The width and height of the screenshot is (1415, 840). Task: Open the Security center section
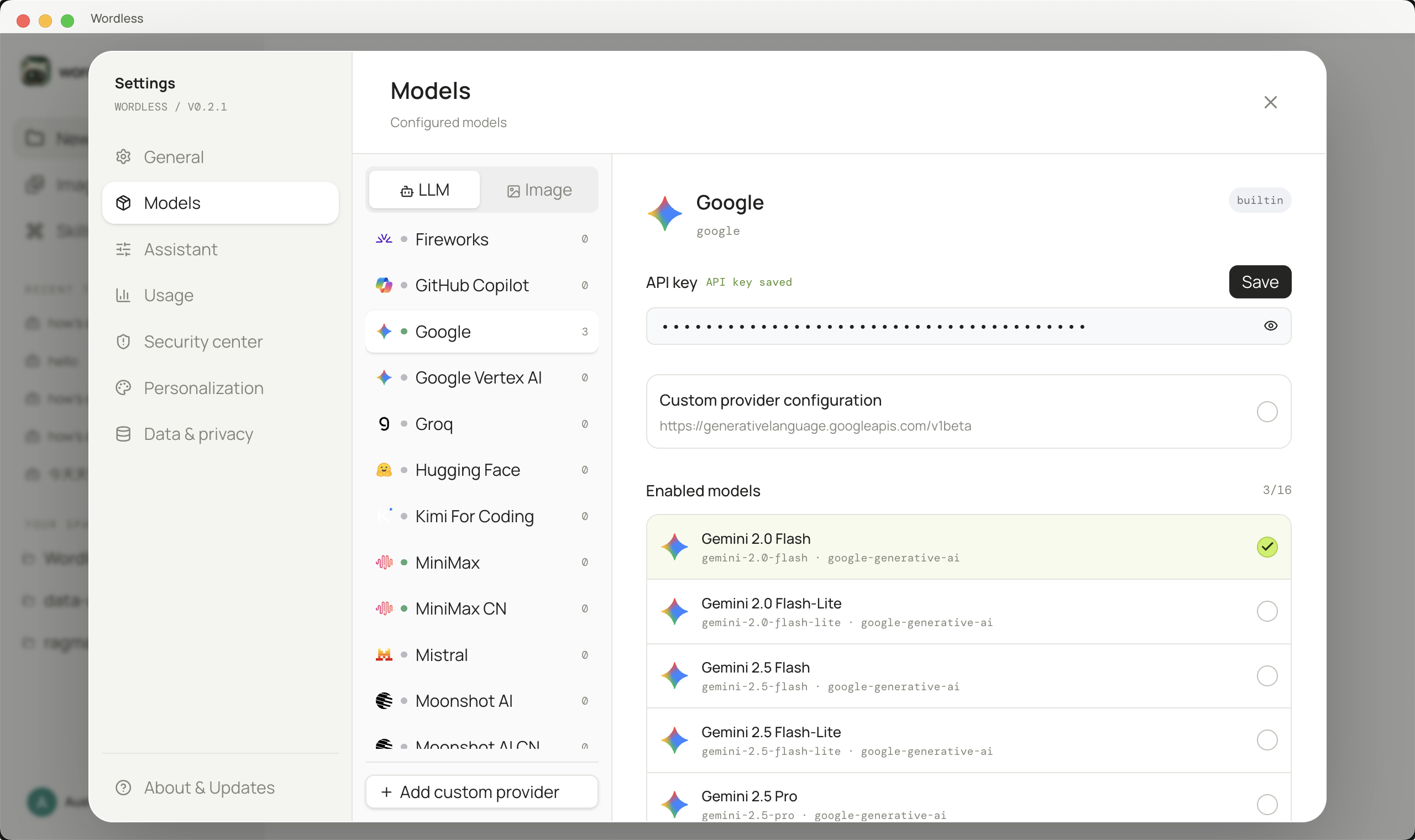point(220,342)
